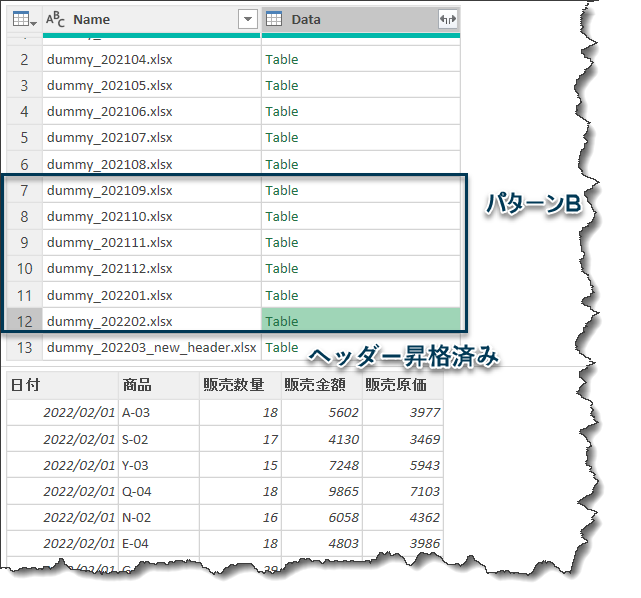The height and width of the screenshot is (598, 641).
Task: Click the 日付 preview column header
Action: [x=63, y=385]
